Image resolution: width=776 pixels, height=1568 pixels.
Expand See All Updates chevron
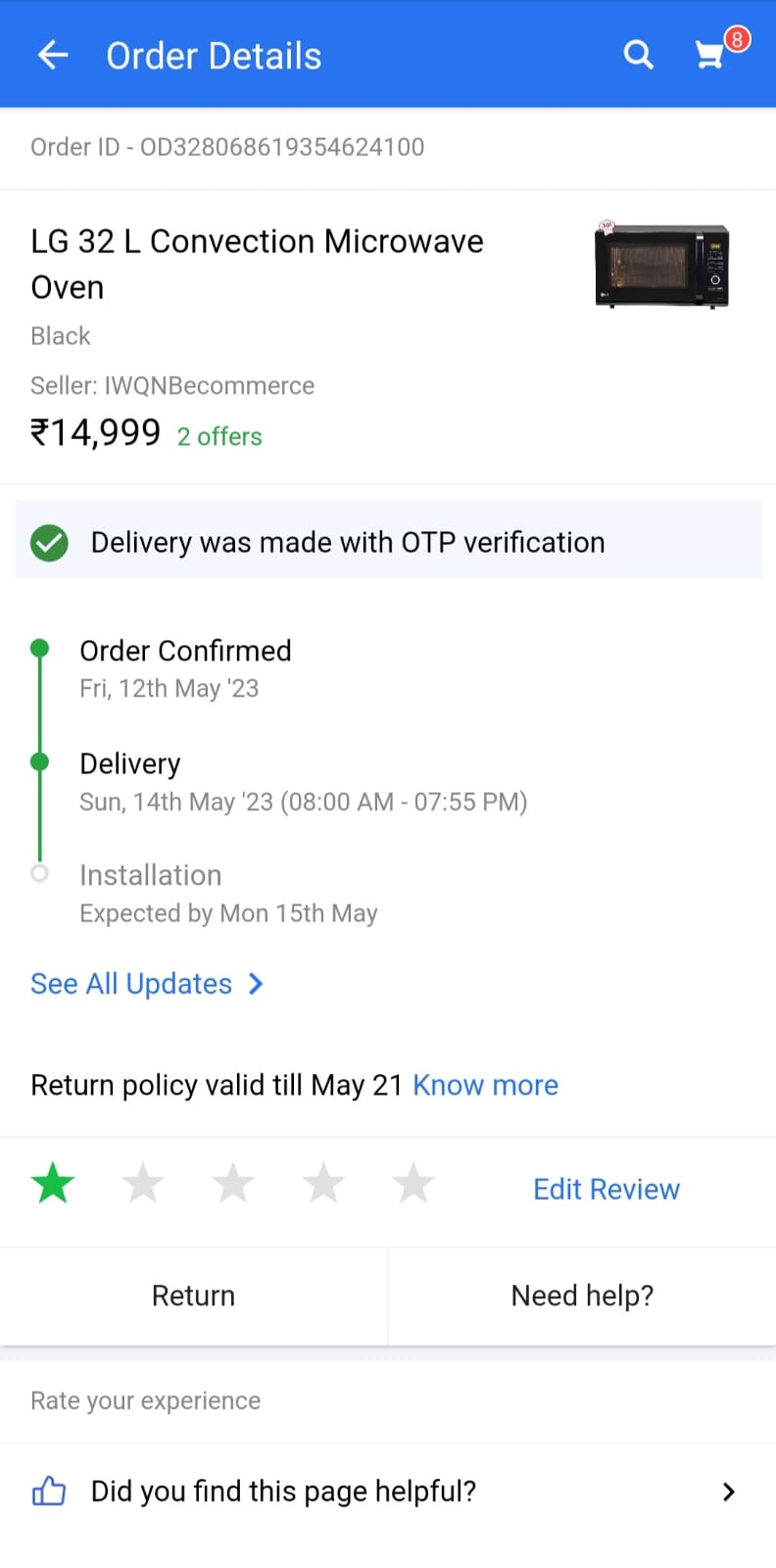click(256, 984)
